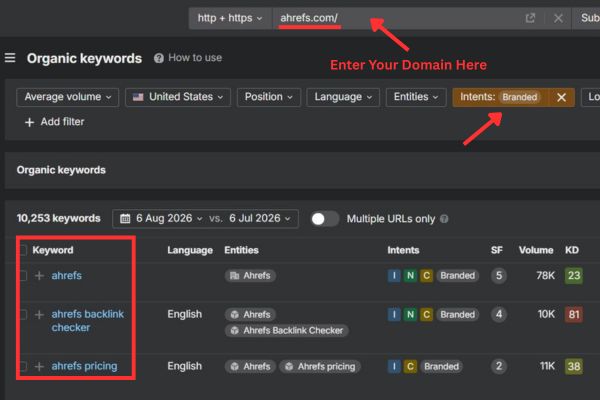
Task: Click the C intent badge in ahrefs pricing row
Action: pyautogui.click(x=410, y=366)
